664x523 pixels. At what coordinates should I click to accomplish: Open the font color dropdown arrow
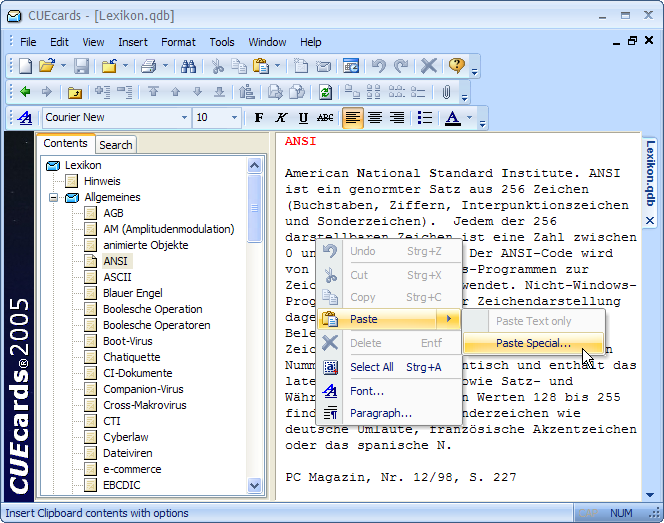point(469,118)
